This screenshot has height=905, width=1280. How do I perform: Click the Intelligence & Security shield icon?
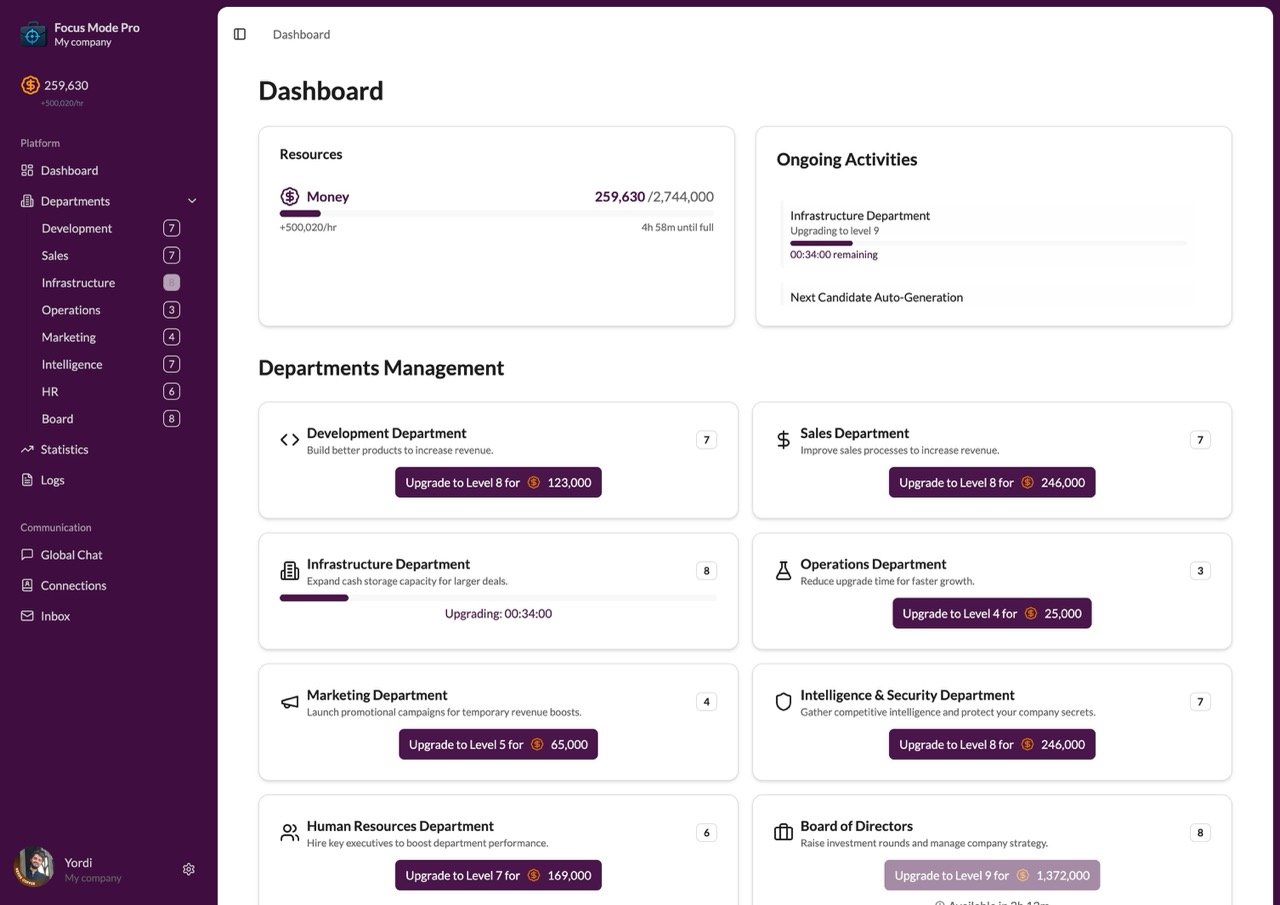click(x=782, y=701)
